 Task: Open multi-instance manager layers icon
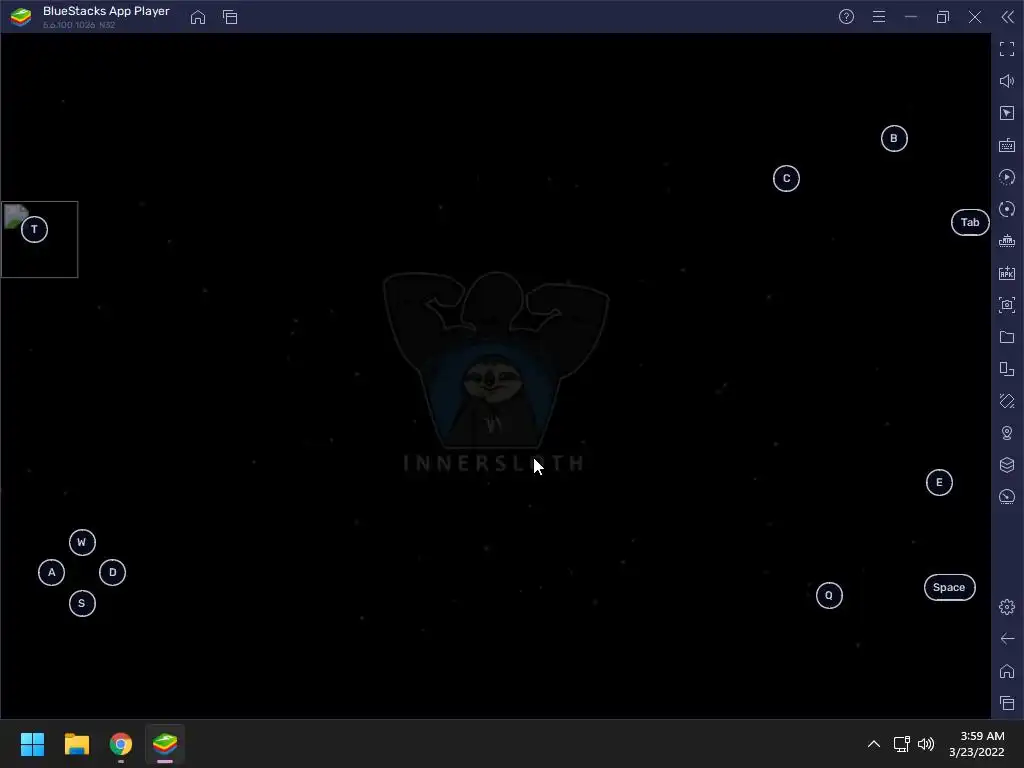pos(1007,465)
